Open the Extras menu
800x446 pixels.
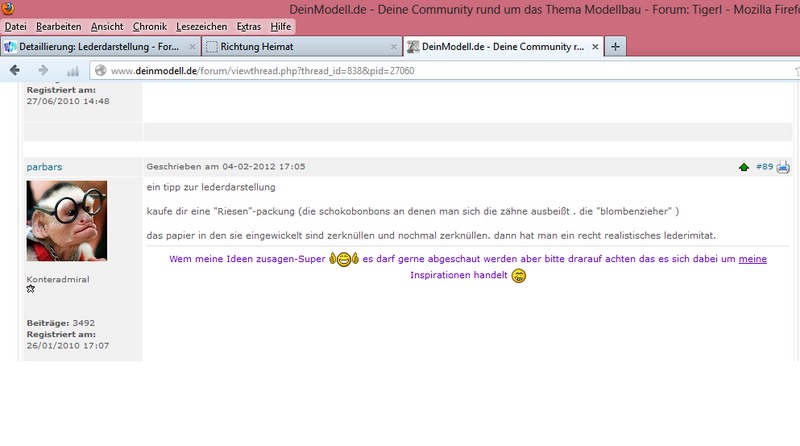coord(248,27)
